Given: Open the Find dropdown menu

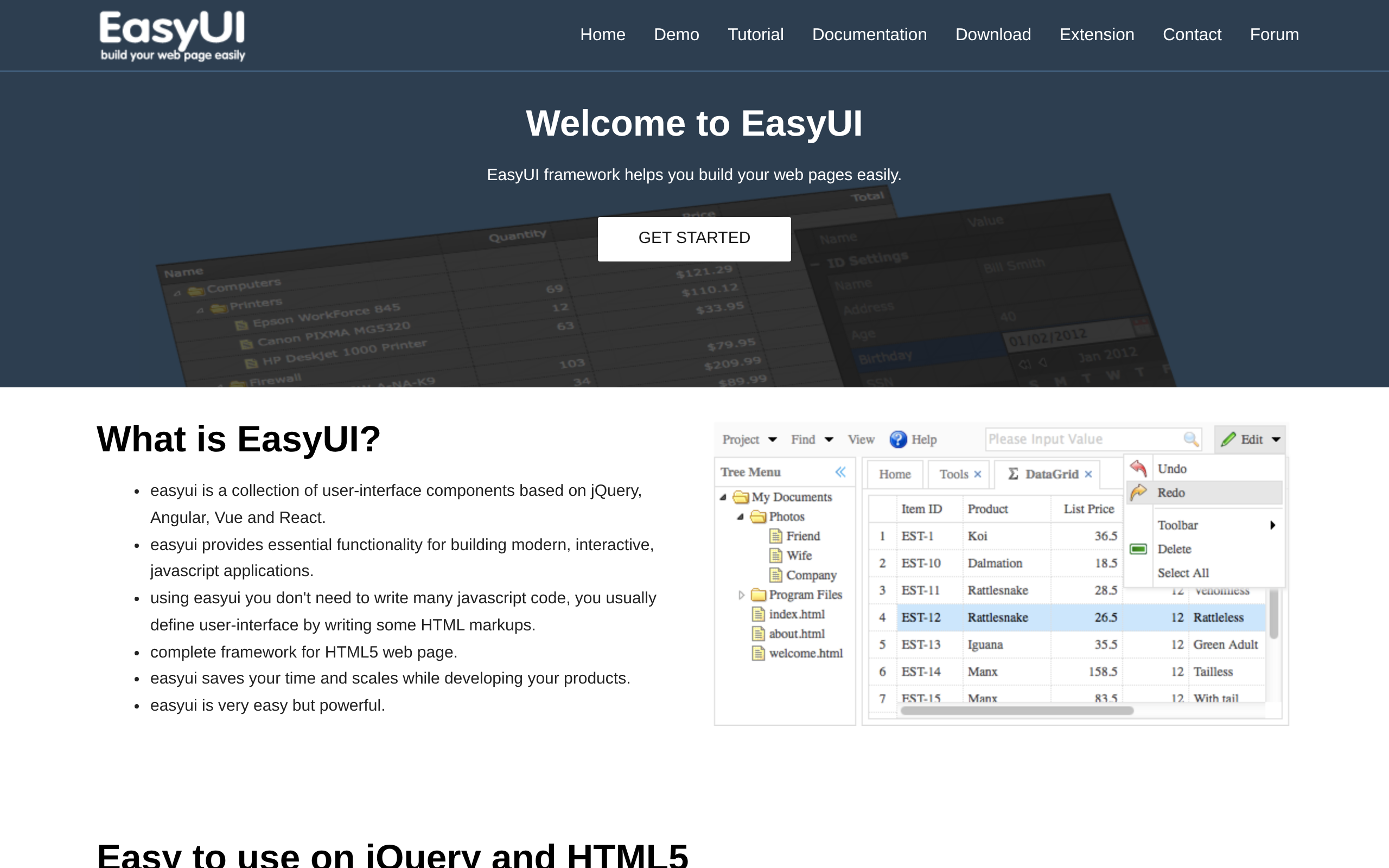Looking at the screenshot, I should click(x=812, y=439).
